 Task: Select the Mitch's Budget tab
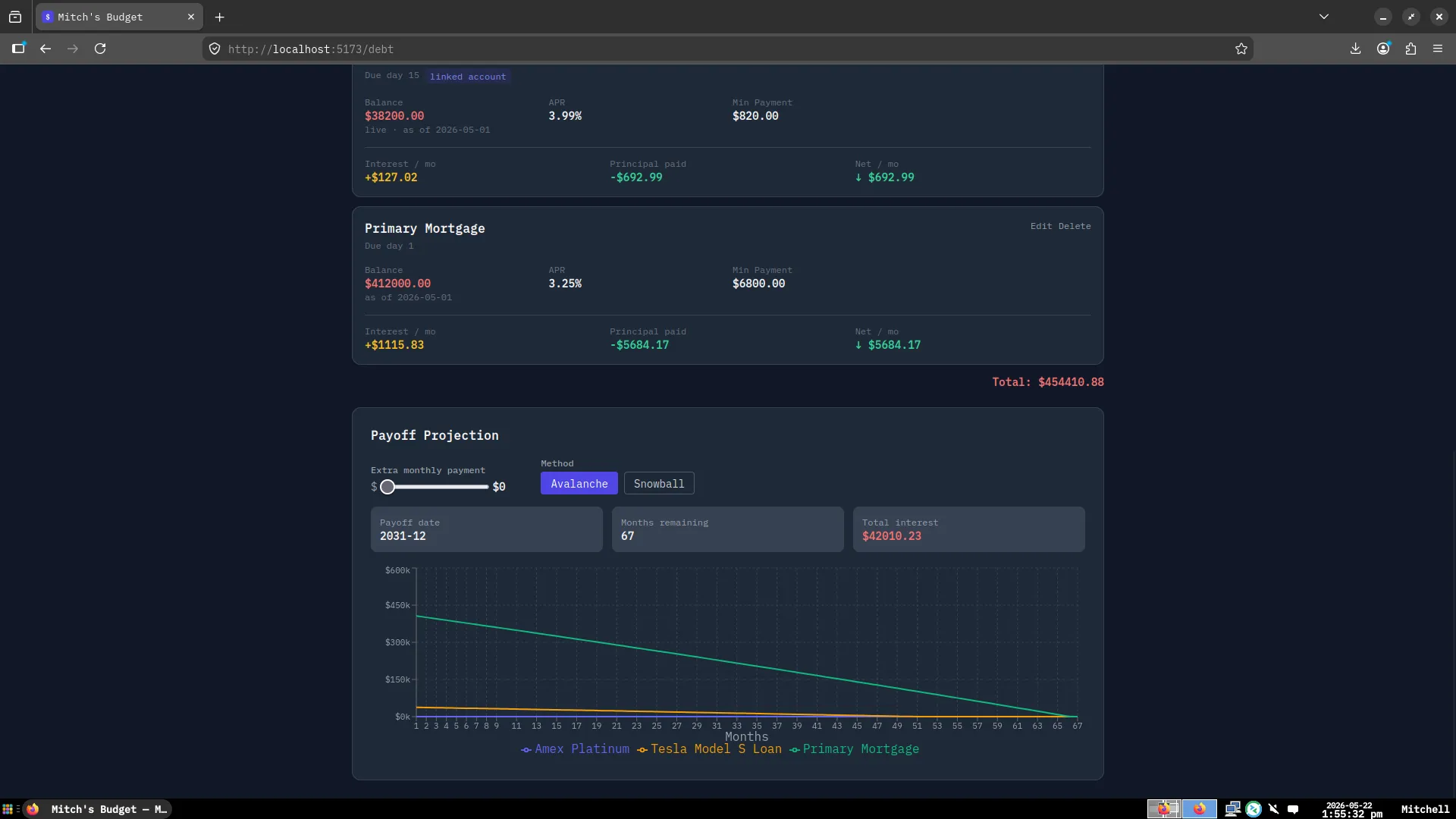click(119, 17)
